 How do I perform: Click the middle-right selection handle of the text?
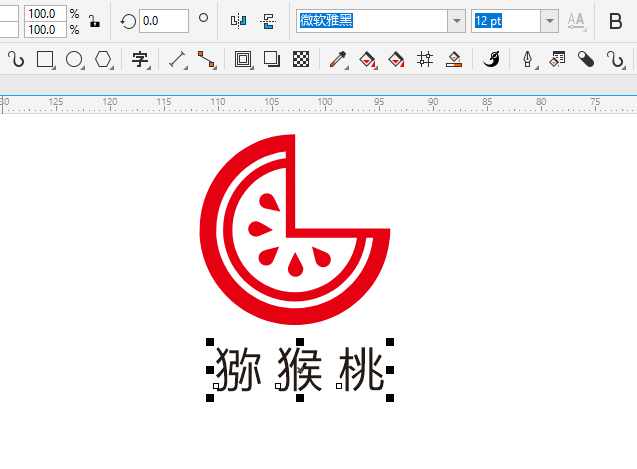[390, 370]
